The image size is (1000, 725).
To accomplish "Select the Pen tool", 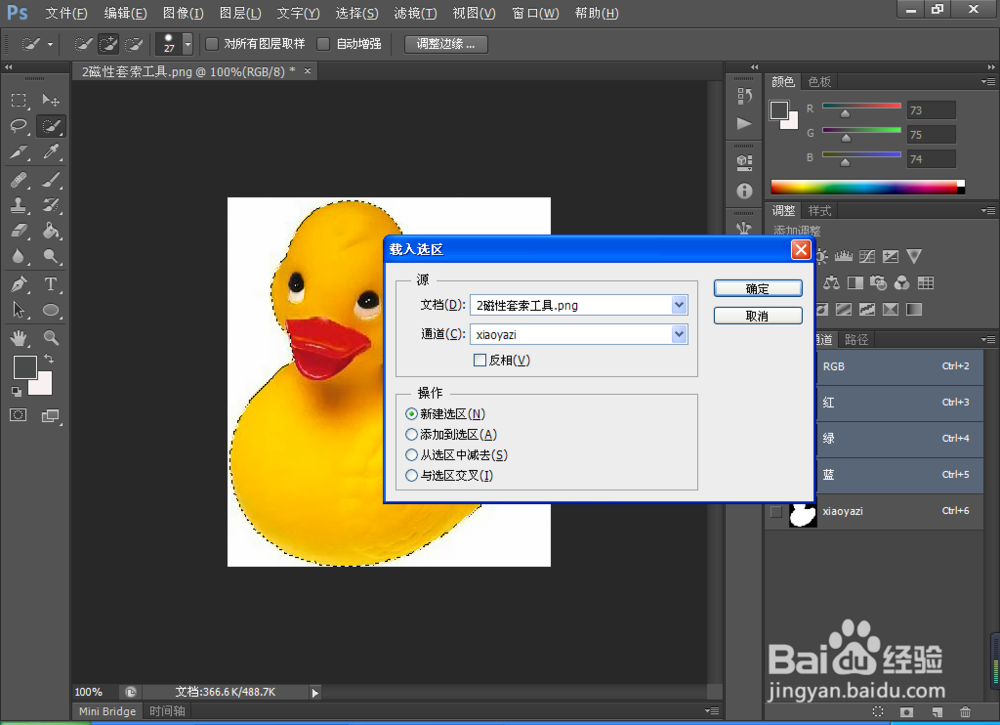I will [18, 284].
